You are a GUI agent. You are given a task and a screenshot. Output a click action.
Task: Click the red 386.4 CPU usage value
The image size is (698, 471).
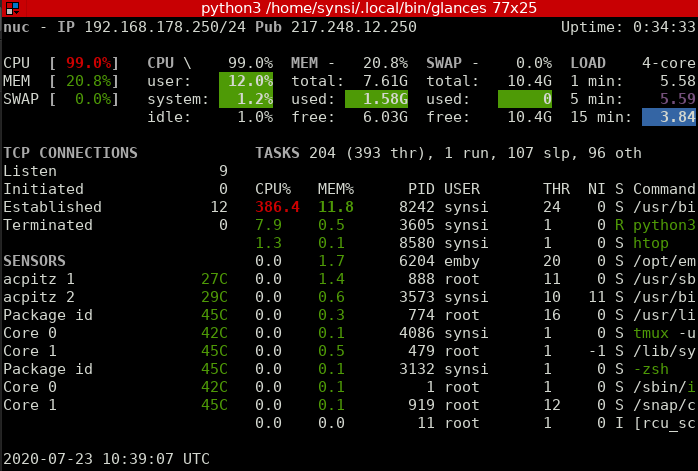(277, 207)
